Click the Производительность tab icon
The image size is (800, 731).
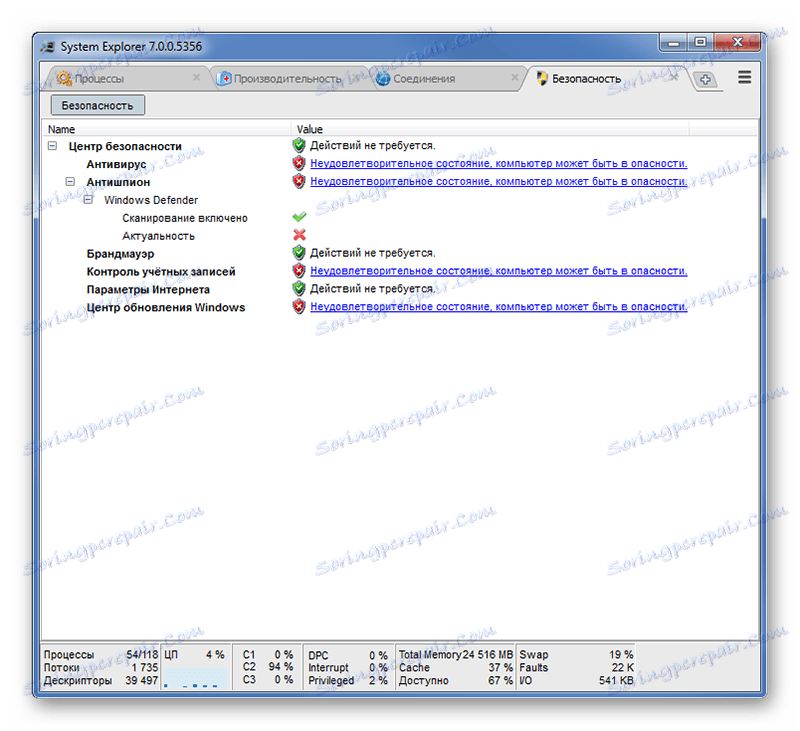click(x=223, y=79)
